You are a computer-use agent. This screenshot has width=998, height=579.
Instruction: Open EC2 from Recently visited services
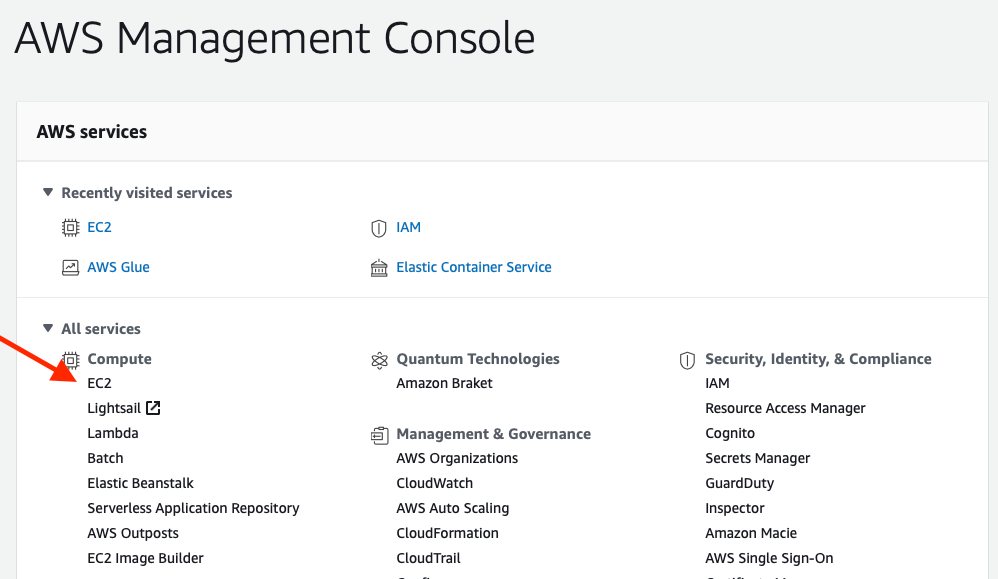tap(99, 228)
